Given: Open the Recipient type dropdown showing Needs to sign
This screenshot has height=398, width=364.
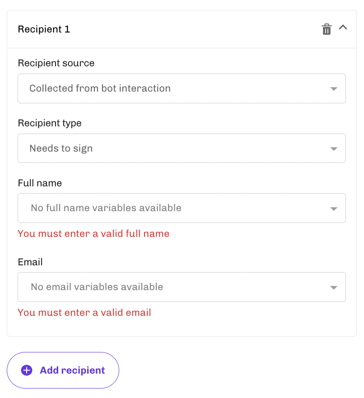Looking at the screenshot, I should point(181,148).
